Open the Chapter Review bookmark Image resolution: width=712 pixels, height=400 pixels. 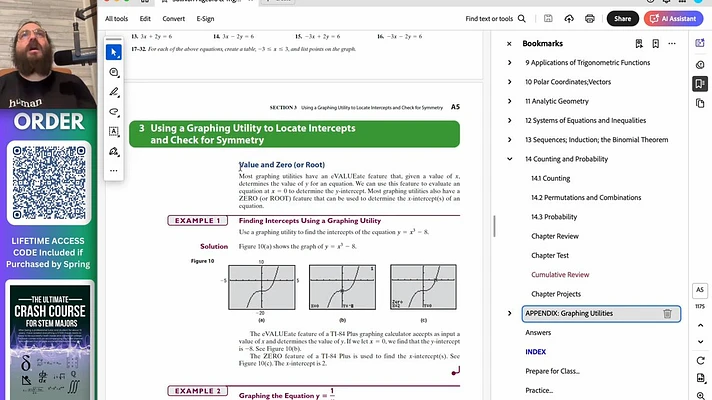pos(555,236)
